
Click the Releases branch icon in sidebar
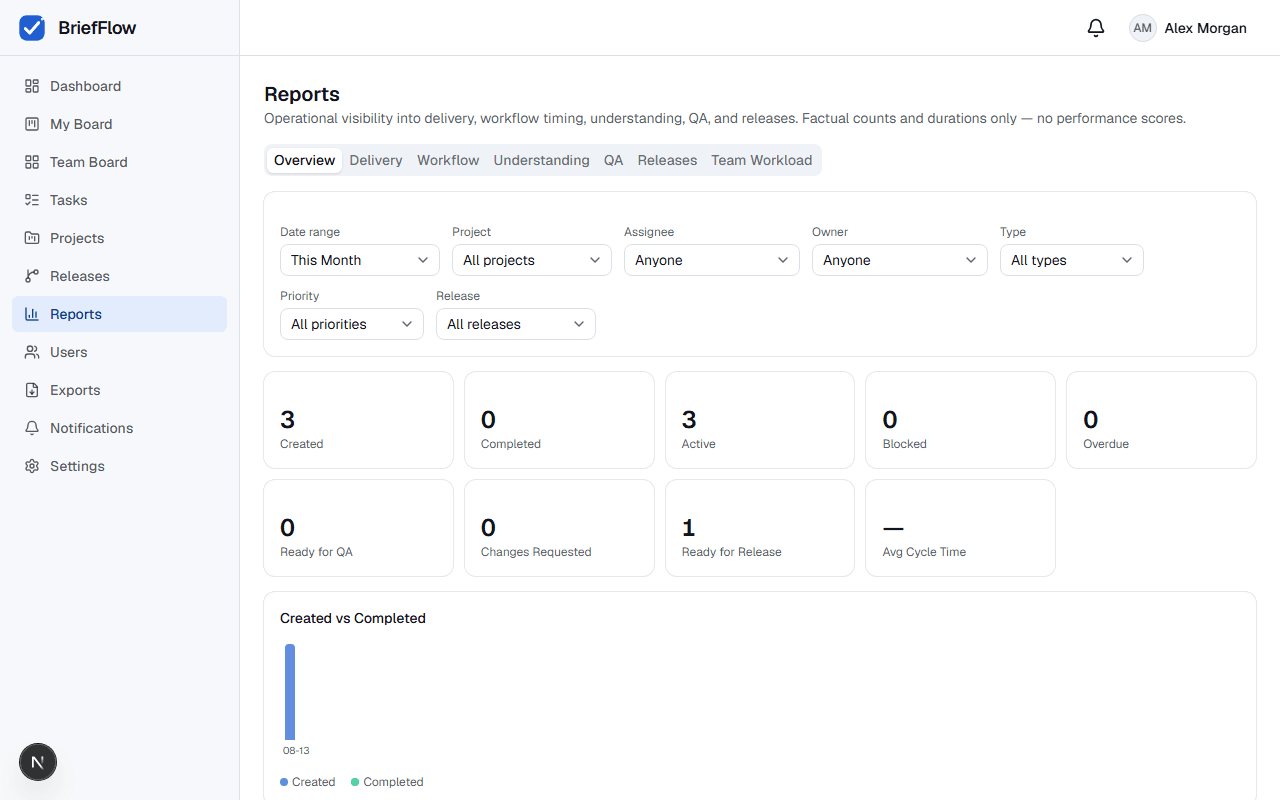click(x=32, y=276)
